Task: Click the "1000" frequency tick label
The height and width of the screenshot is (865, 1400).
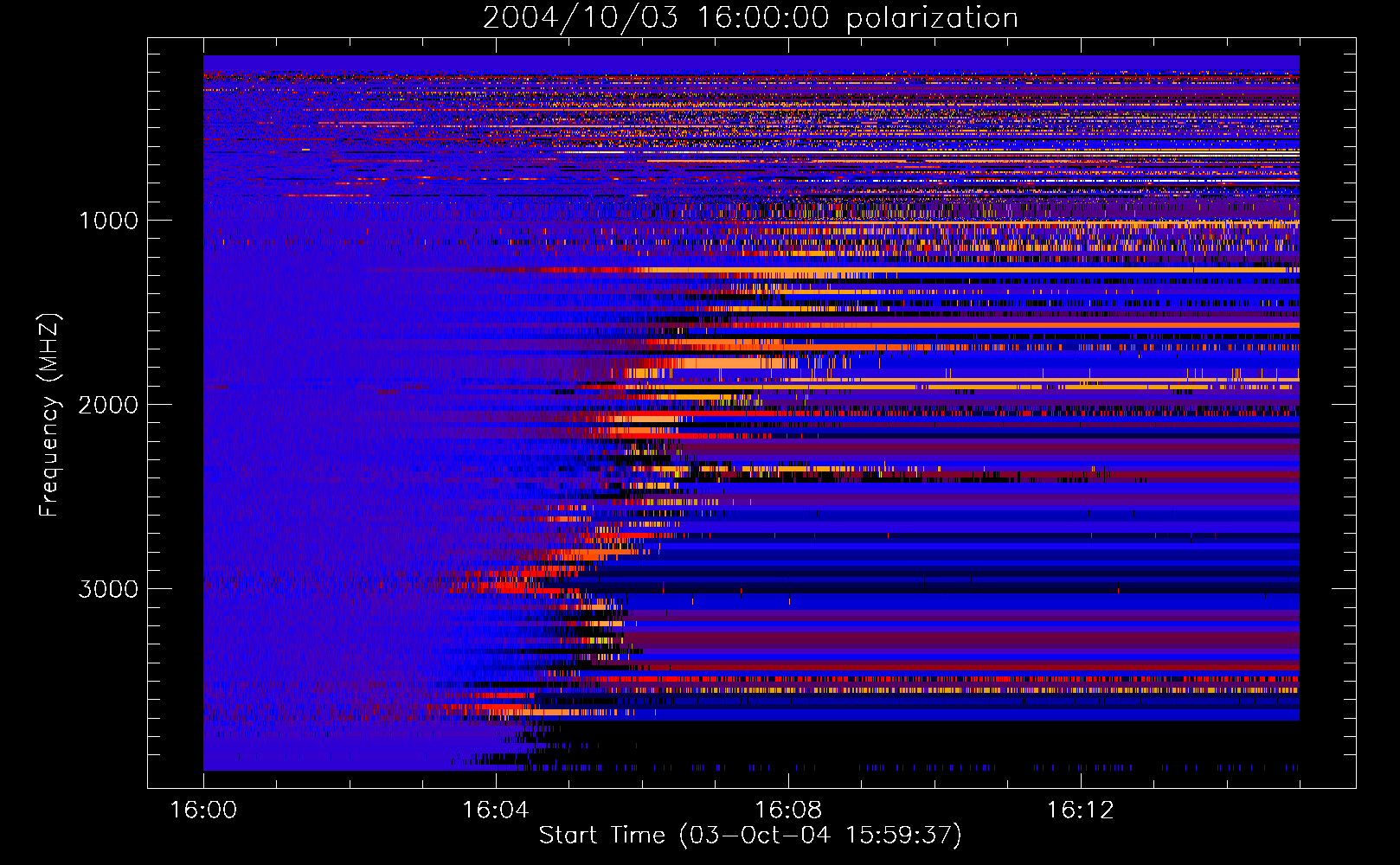Action: click(108, 221)
